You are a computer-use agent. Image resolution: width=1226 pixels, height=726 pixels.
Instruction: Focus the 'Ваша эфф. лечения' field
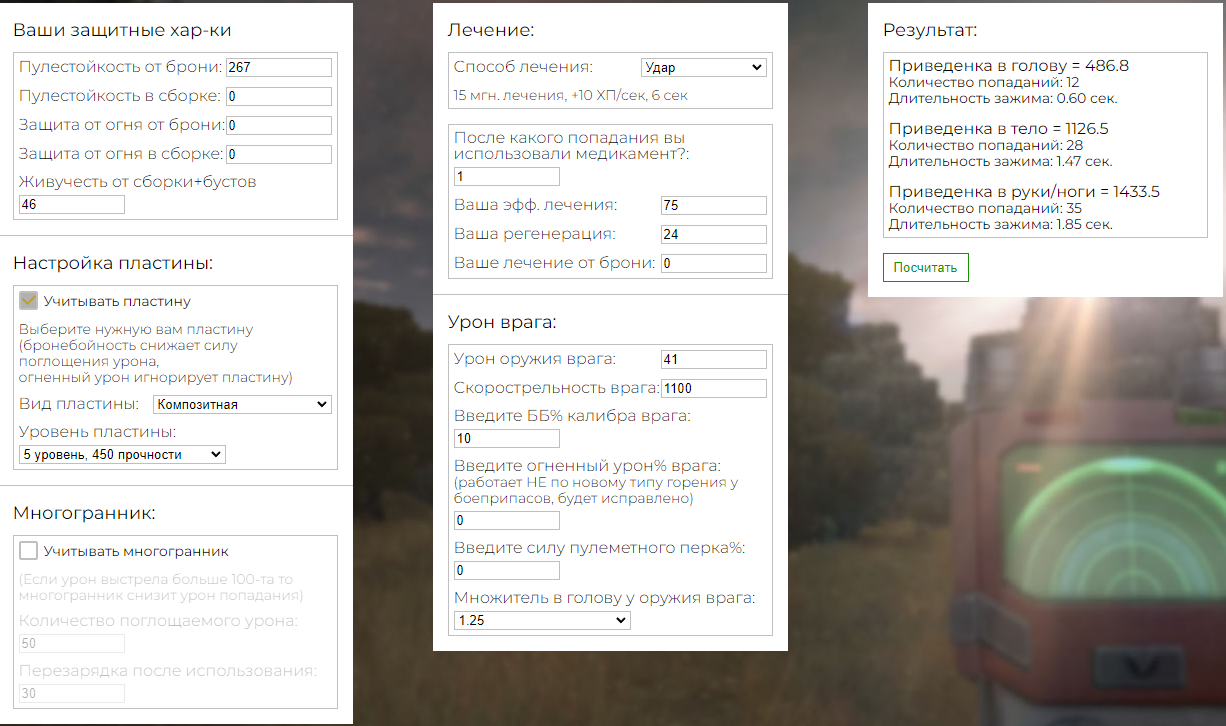[x=714, y=205]
